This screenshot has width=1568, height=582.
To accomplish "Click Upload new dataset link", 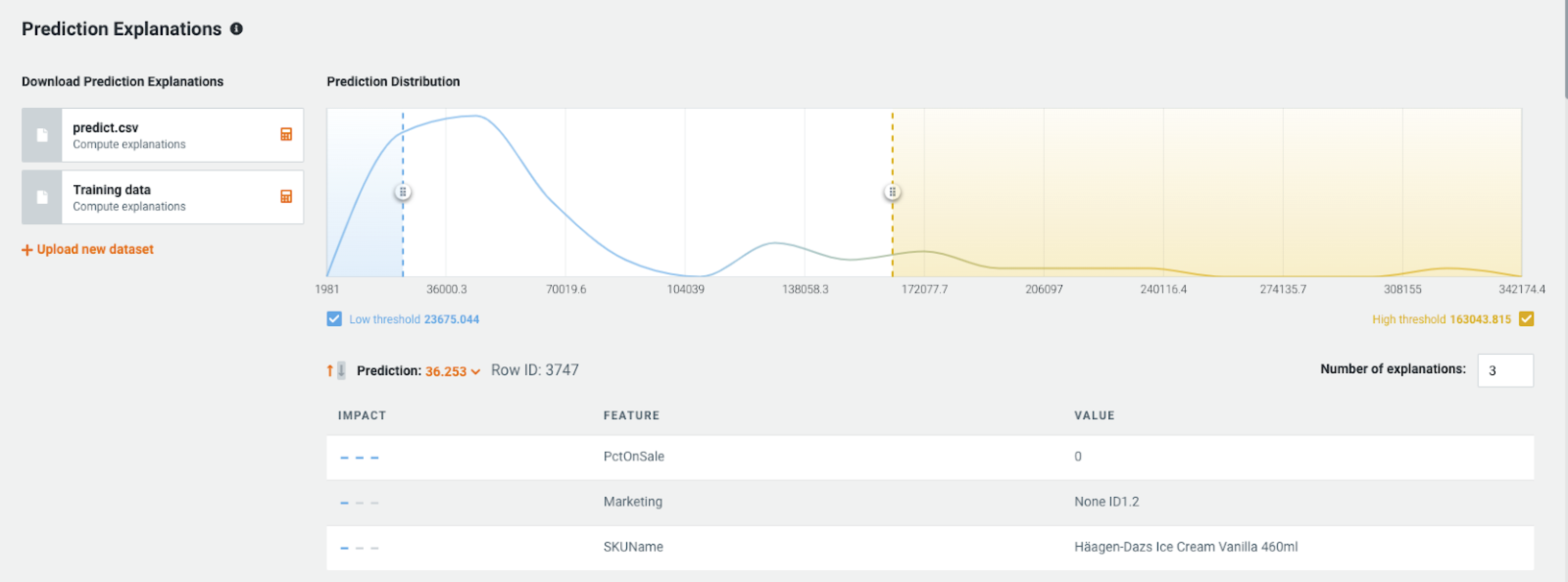I will point(95,249).
